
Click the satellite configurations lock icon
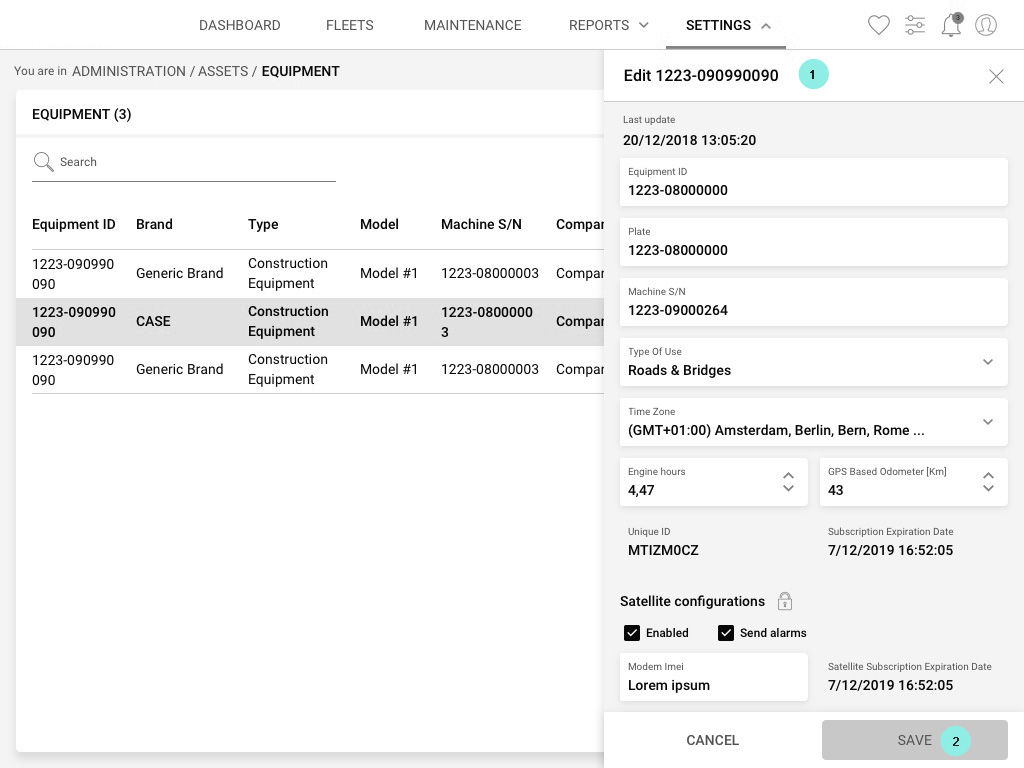pos(785,601)
